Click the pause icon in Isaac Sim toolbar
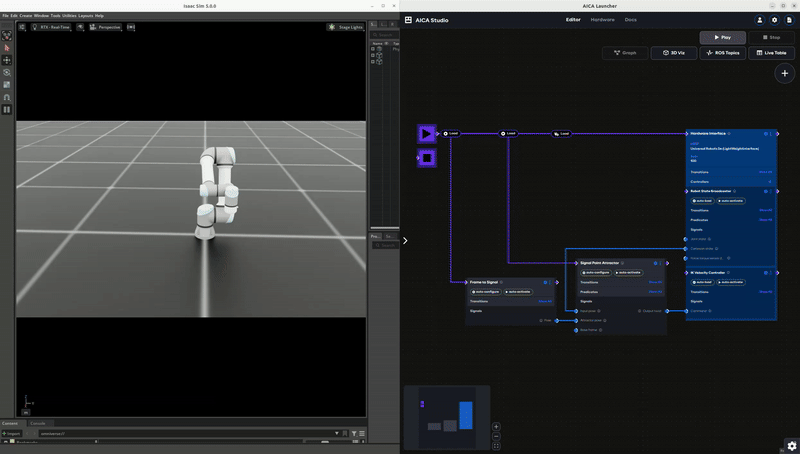 [x=7, y=109]
